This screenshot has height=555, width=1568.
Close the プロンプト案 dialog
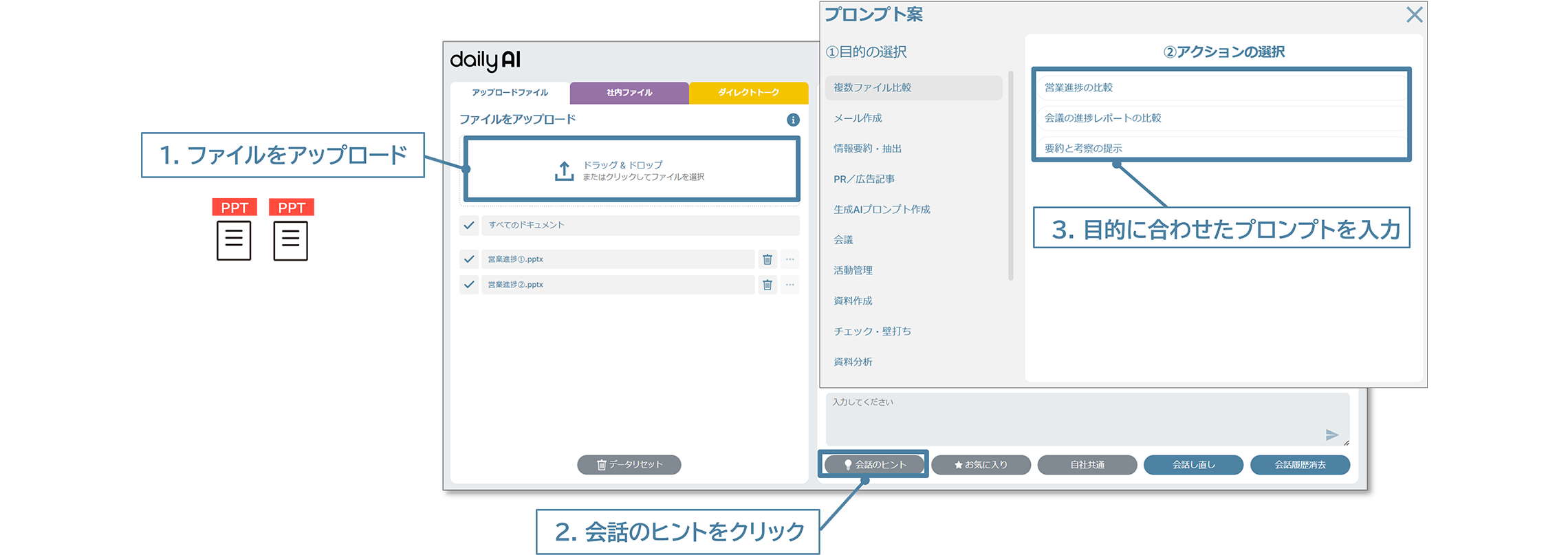point(1414,14)
